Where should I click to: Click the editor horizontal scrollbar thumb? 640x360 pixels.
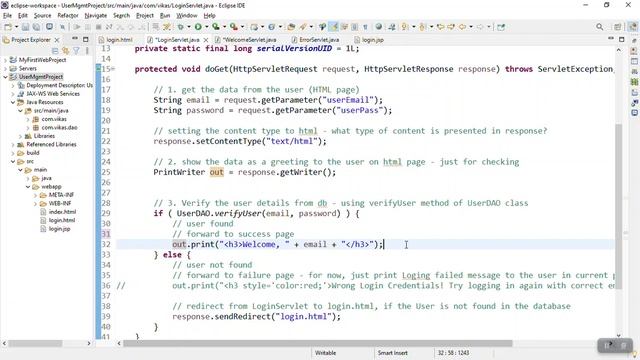318,343
